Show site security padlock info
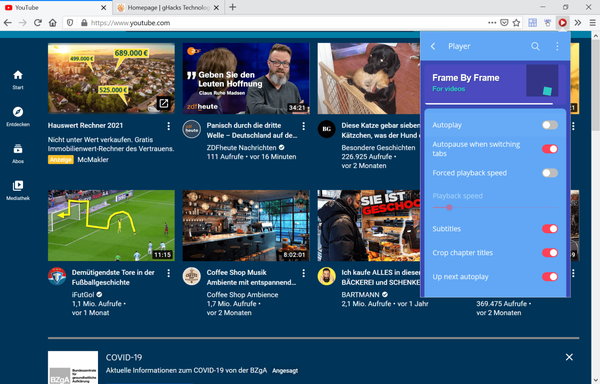 (x=84, y=23)
